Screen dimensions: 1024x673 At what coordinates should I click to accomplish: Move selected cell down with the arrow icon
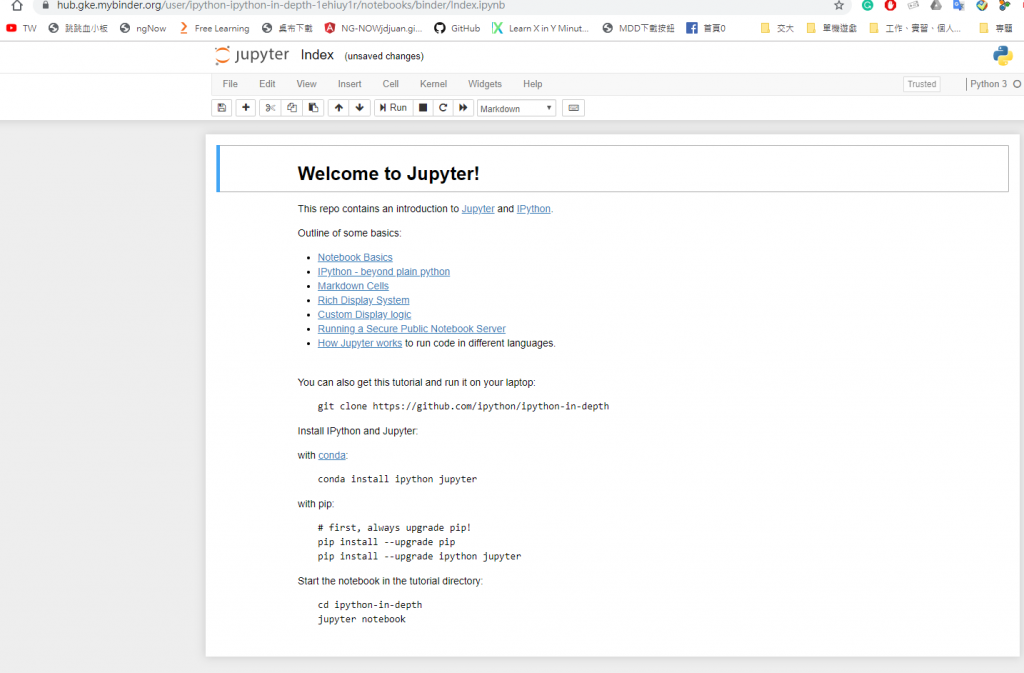click(x=360, y=108)
